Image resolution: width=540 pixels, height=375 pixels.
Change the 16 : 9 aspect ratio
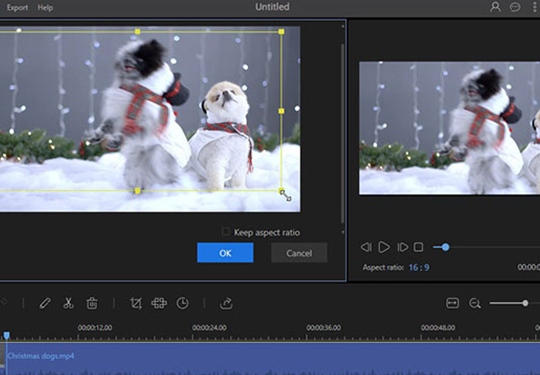419,268
